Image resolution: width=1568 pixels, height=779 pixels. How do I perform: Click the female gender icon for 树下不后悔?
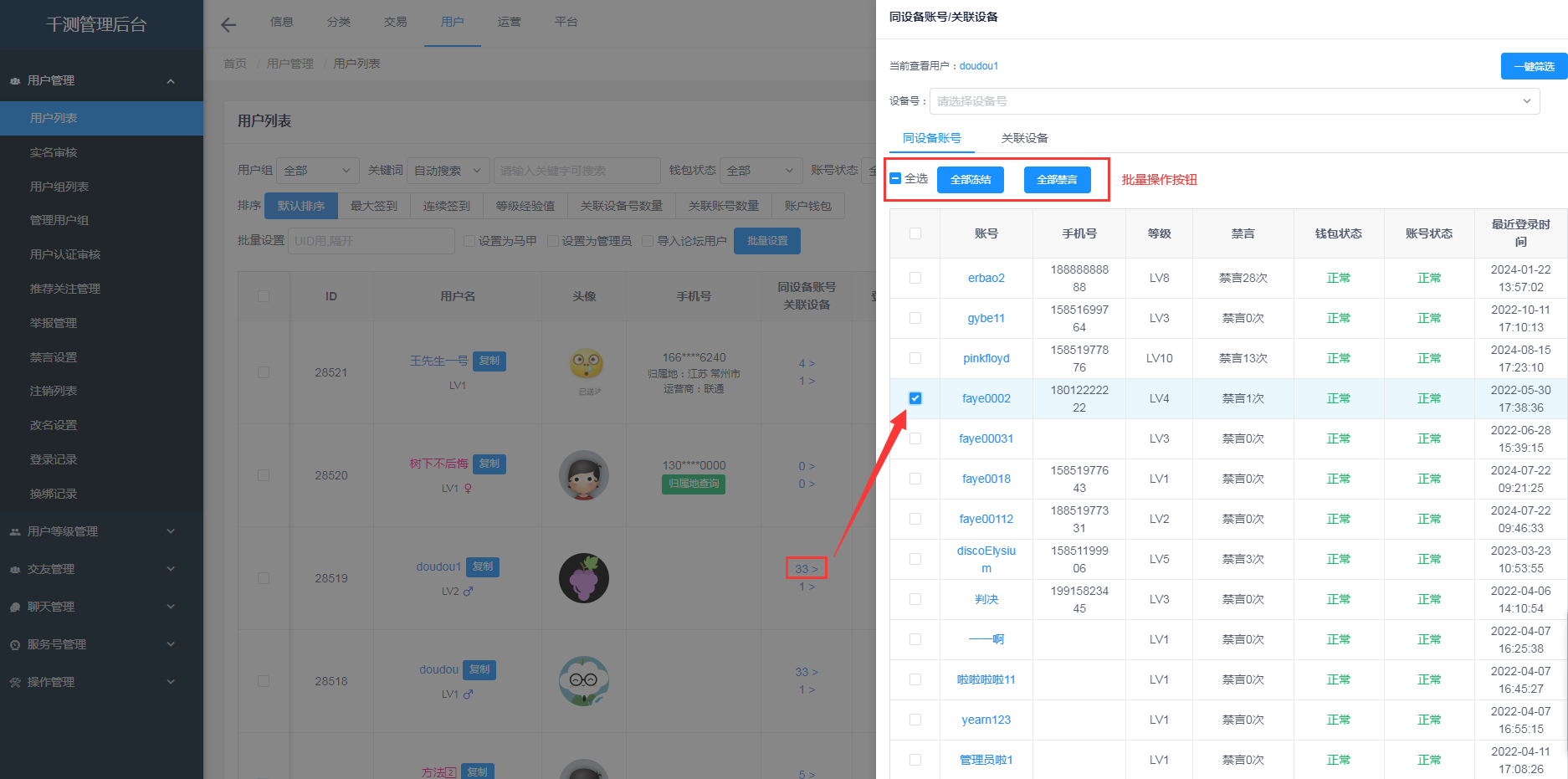pos(468,489)
